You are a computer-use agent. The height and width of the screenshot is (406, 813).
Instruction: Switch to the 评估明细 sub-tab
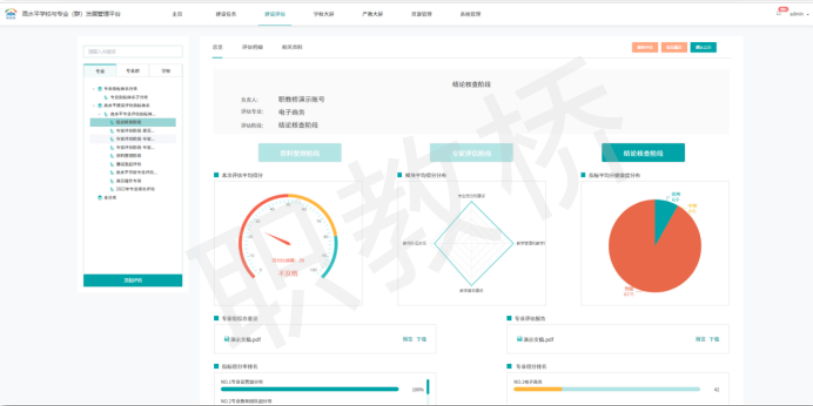(x=252, y=47)
